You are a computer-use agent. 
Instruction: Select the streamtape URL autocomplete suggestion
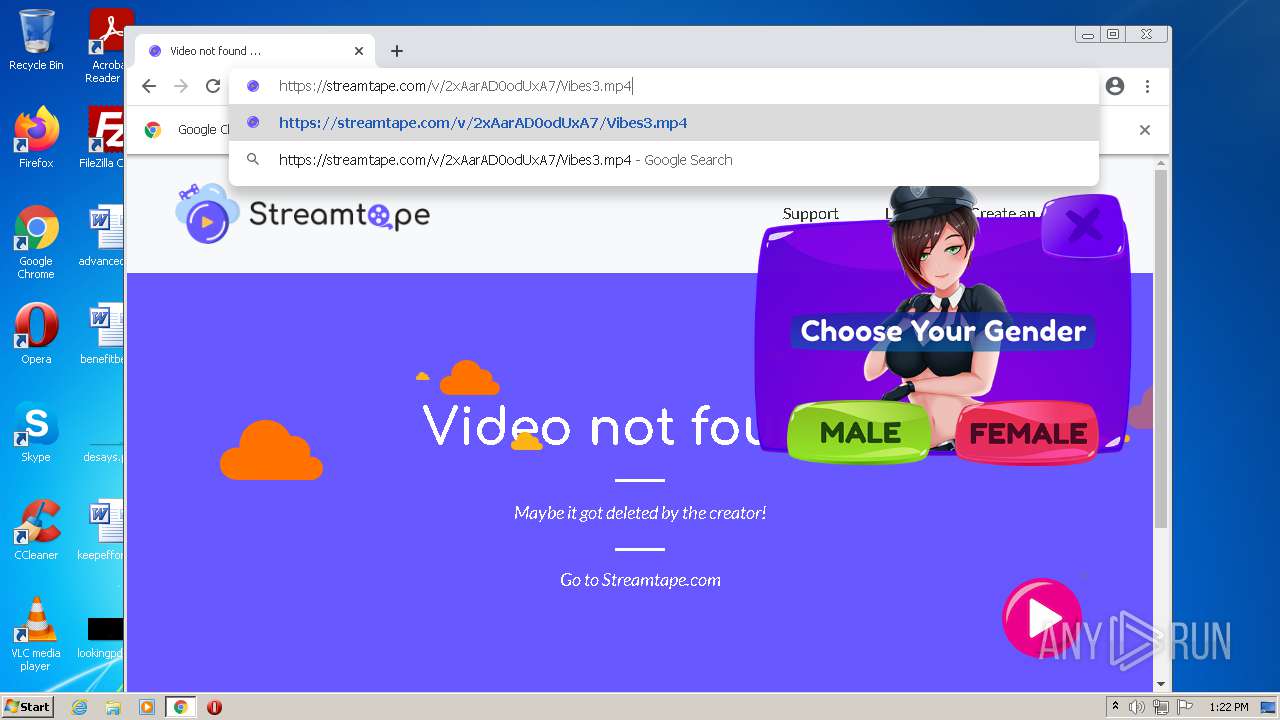click(664, 123)
